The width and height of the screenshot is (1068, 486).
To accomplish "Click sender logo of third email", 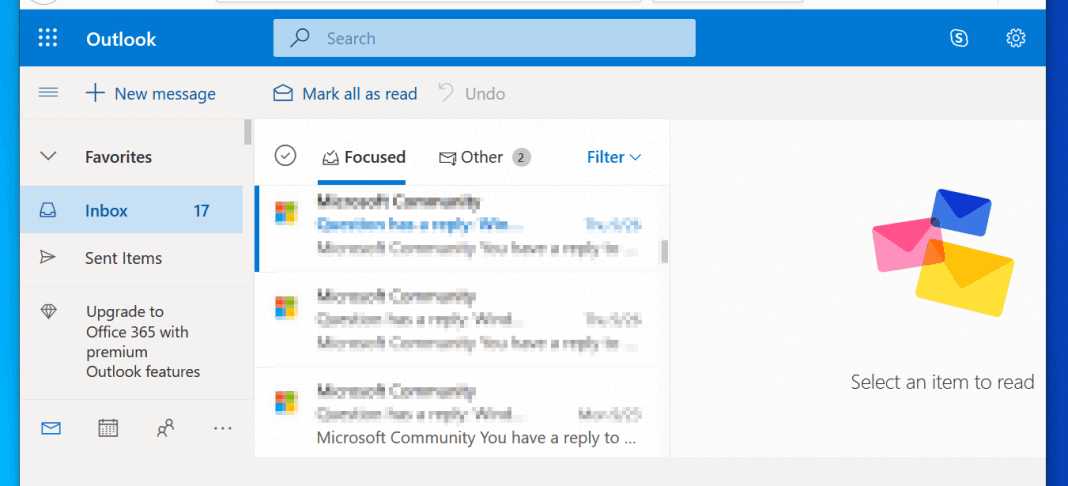I will (x=286, y=402).
